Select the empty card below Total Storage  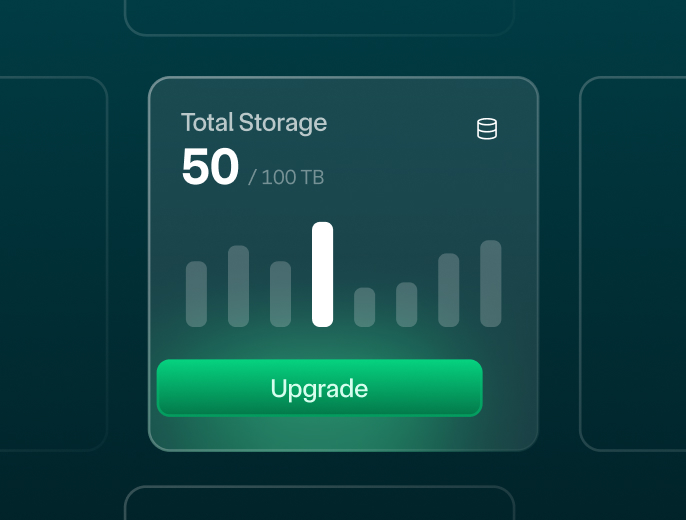click(319, 503)
